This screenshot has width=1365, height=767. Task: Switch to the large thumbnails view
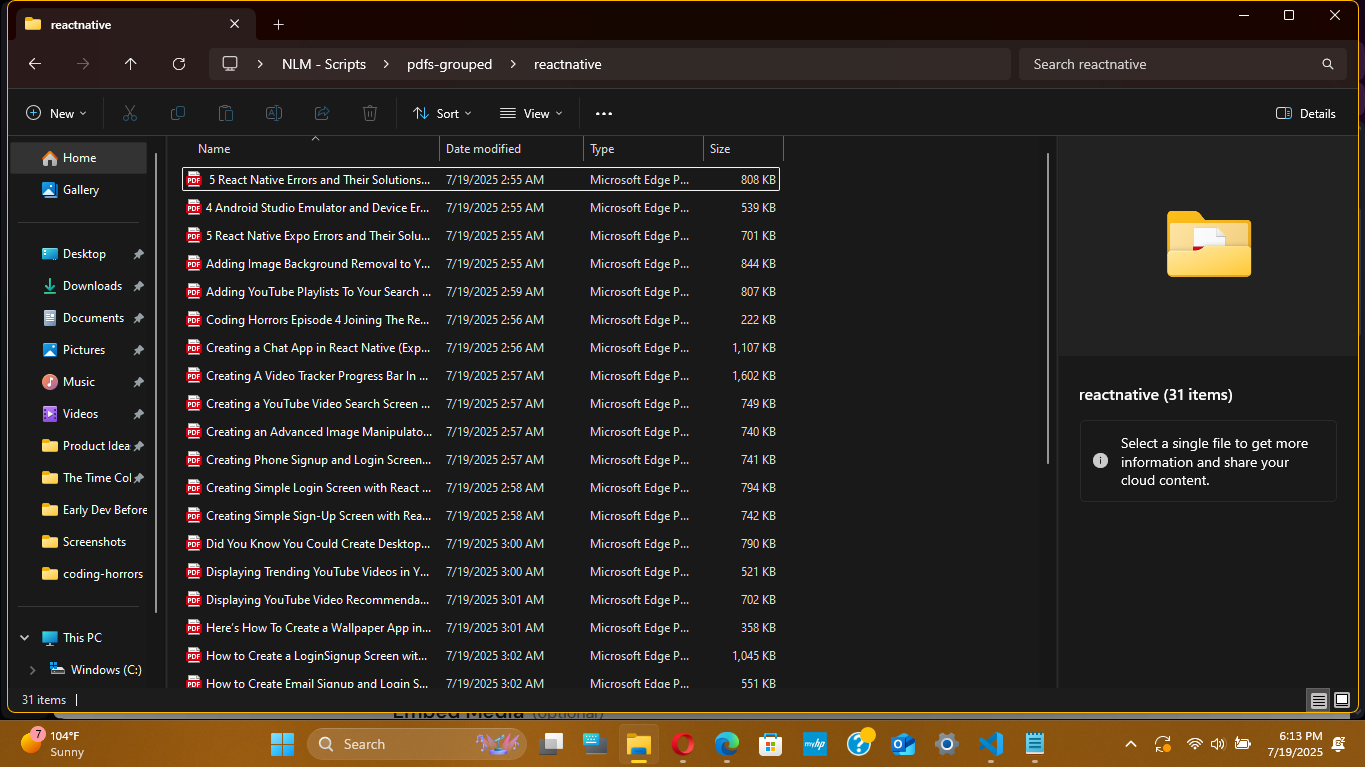coord(1343,700)
